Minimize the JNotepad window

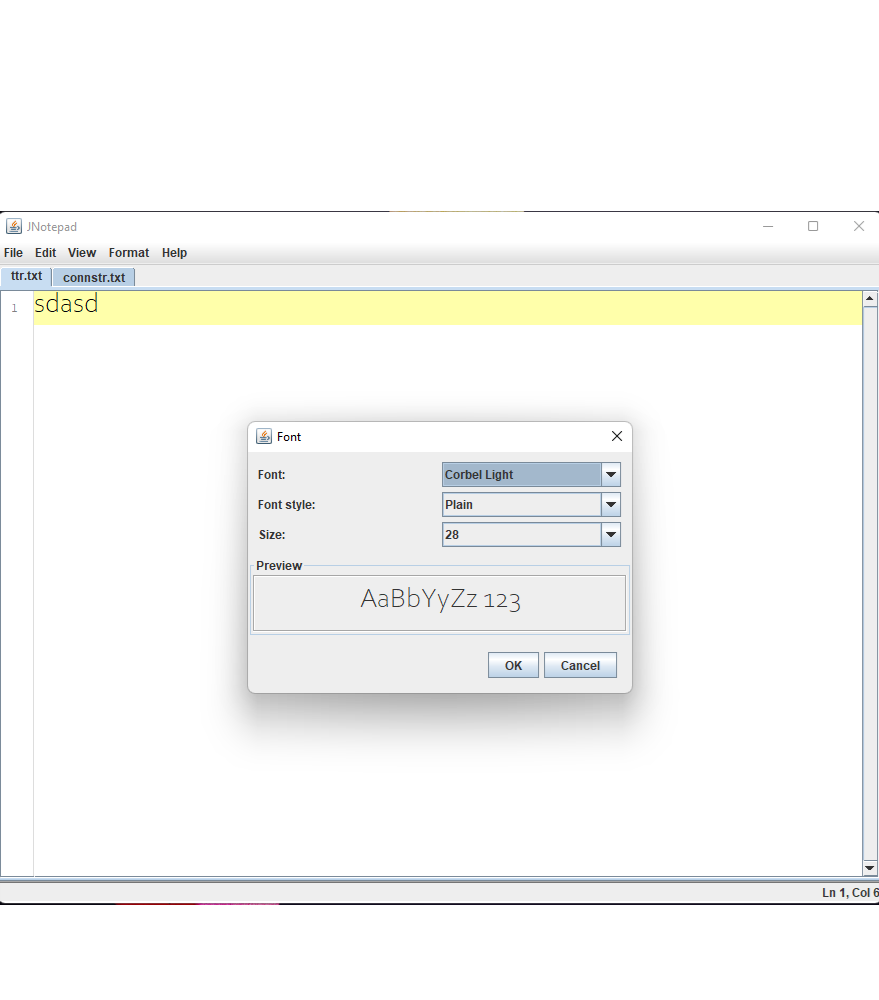[768, 227]
